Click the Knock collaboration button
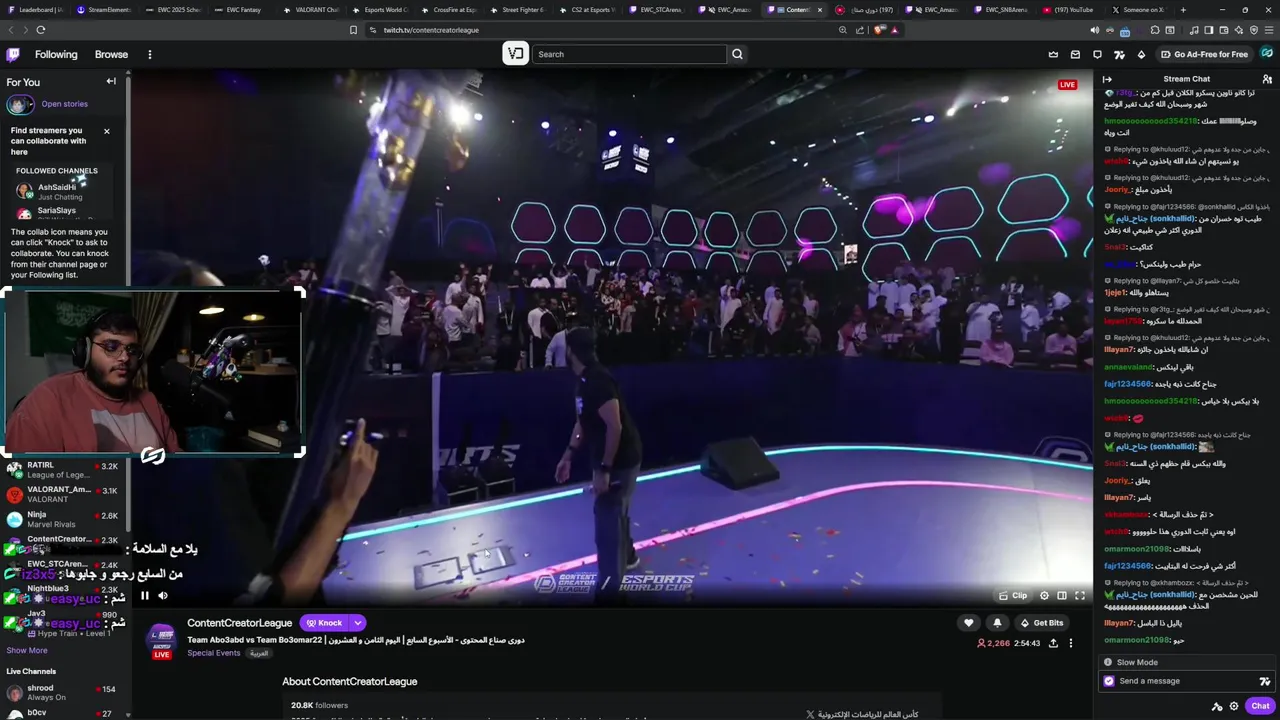The image size is (1280, 720). [324, 623]
